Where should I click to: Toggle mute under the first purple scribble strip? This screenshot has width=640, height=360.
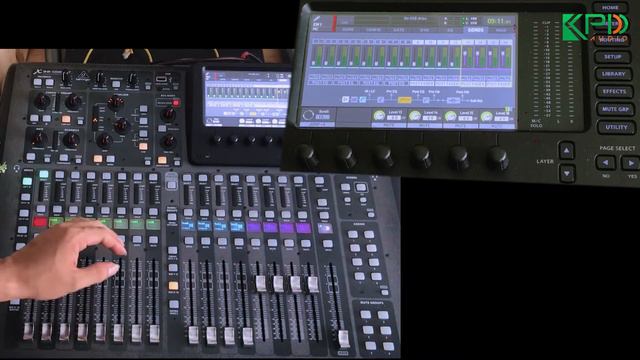256,242
